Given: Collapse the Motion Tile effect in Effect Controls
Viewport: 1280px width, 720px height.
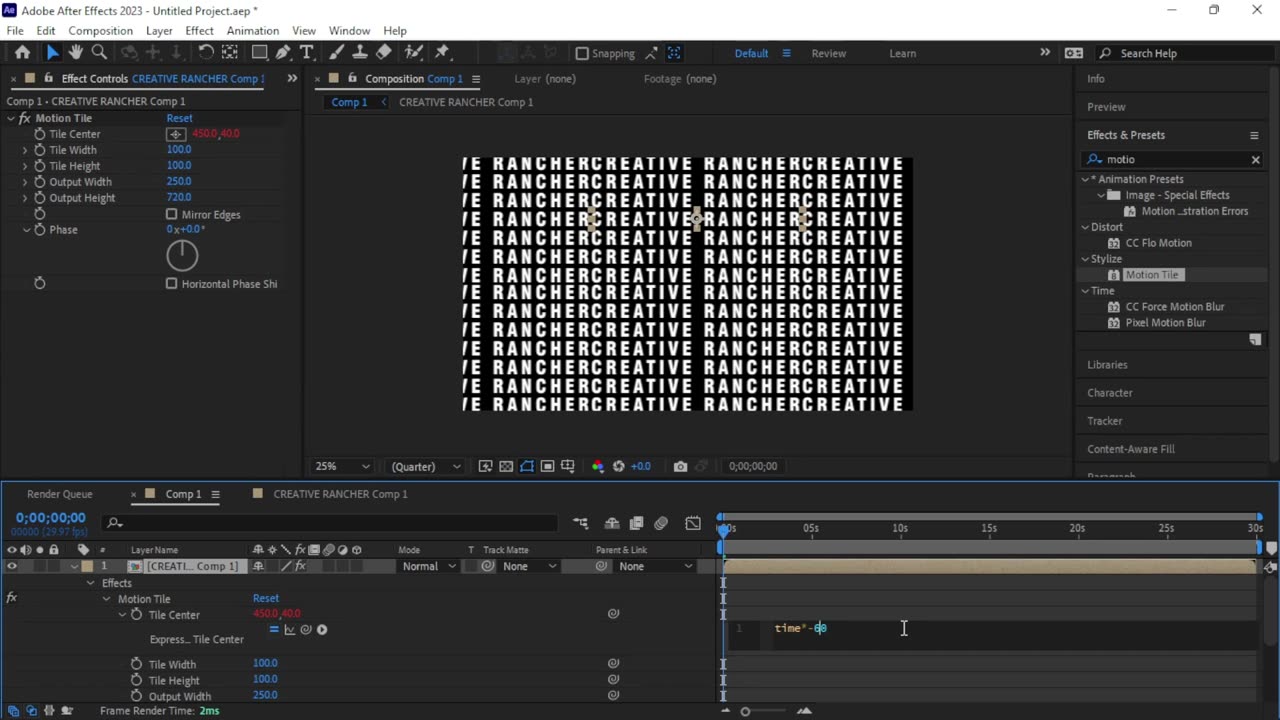Looking at the screenshot, I should point(11,118).
